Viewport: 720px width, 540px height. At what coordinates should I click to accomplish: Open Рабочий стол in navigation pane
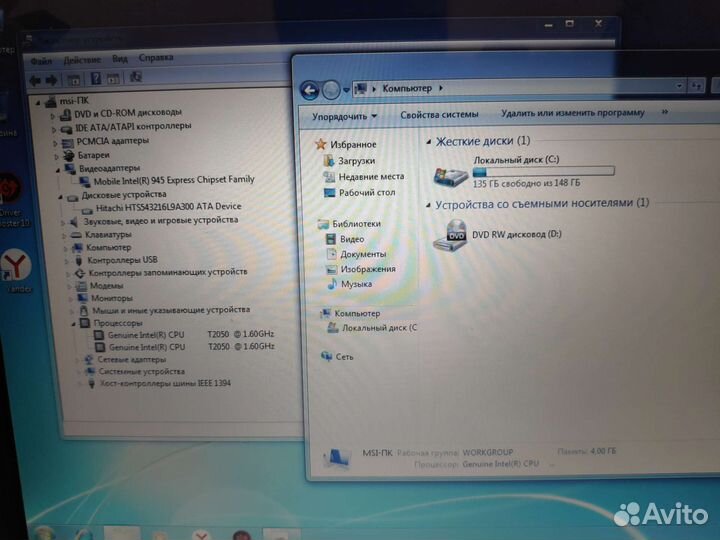pyautogui.click(x=367, y=192)
